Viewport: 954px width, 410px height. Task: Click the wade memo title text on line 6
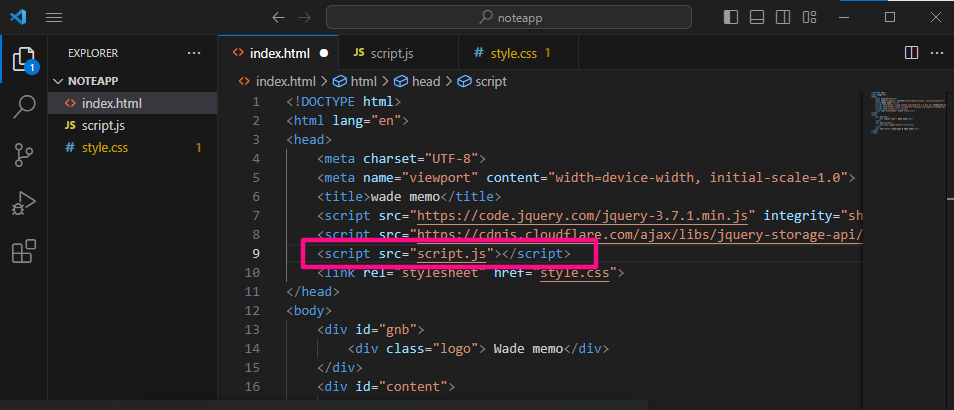click(405, 196)
